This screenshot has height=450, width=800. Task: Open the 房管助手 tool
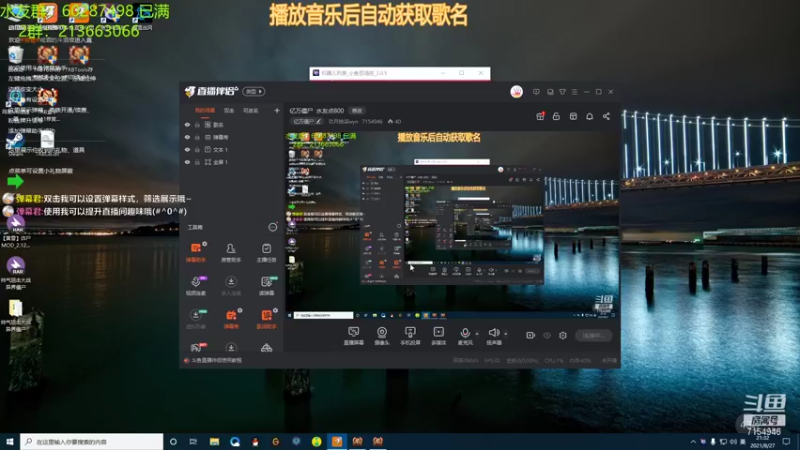pyautogui.click(x=231, y=253)
